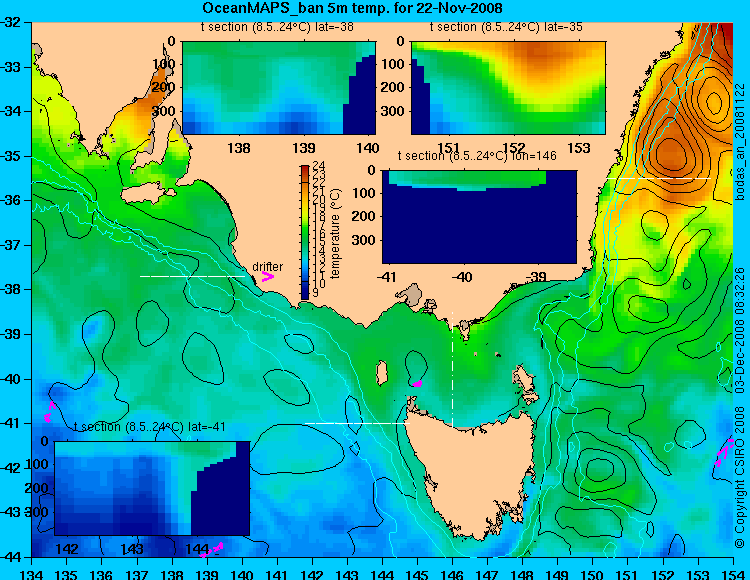750x580 pixels.
Task: Click Kangaroo Island on the map
Action: [147, 193]
